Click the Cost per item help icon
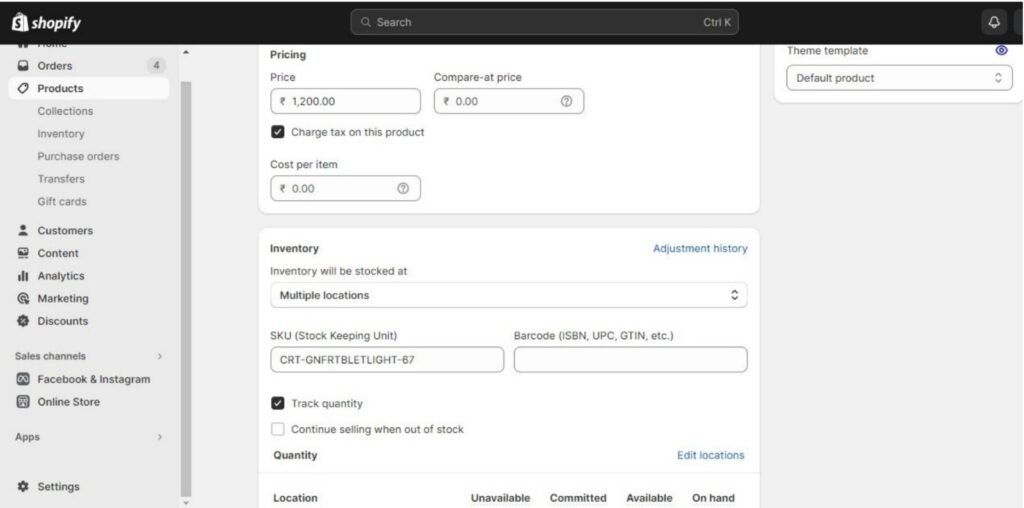The height and width of the screenshot is (508, 1024). coord(403,188)
